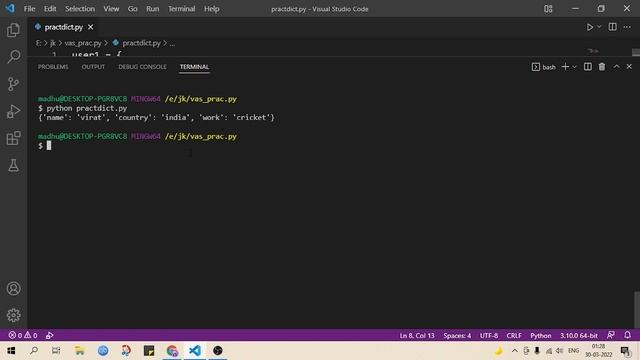640x360 pixels.
Task: Open the Edit menu
Action: tap(50, 9)
